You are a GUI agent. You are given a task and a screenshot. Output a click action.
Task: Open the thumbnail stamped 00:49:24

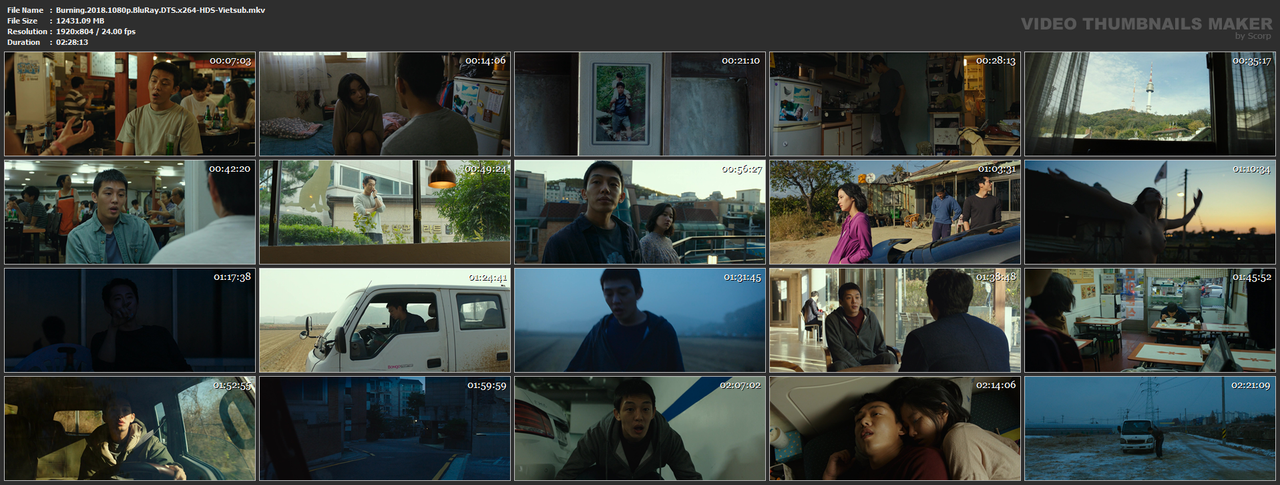pyautogui.click(x=385, y=212)
